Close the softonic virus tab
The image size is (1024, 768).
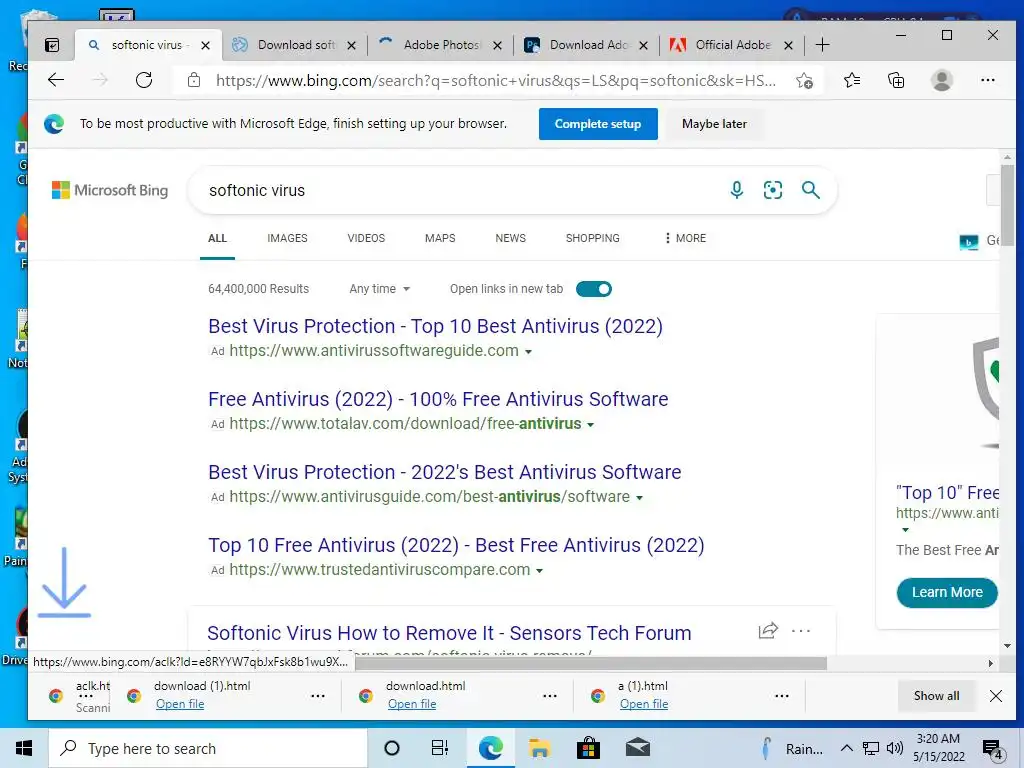click(x=205, y=45)
